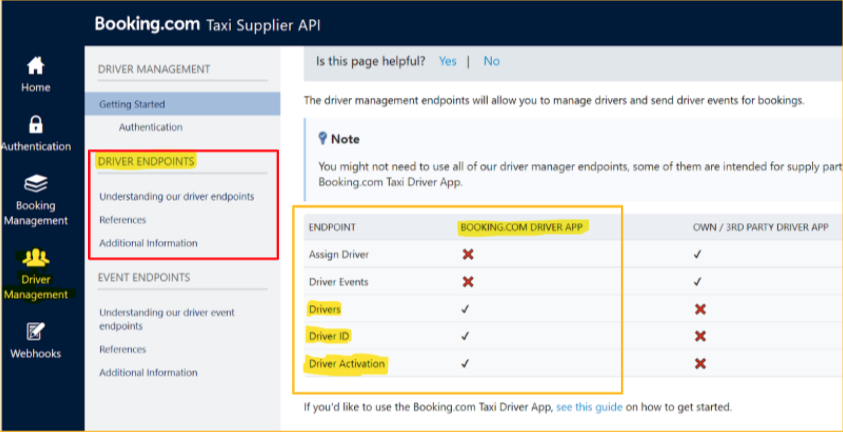Viewport: 843px width, 432px height.
Task: Click the EVENT ENDPOINTS section heading
Action: (144, 277)
